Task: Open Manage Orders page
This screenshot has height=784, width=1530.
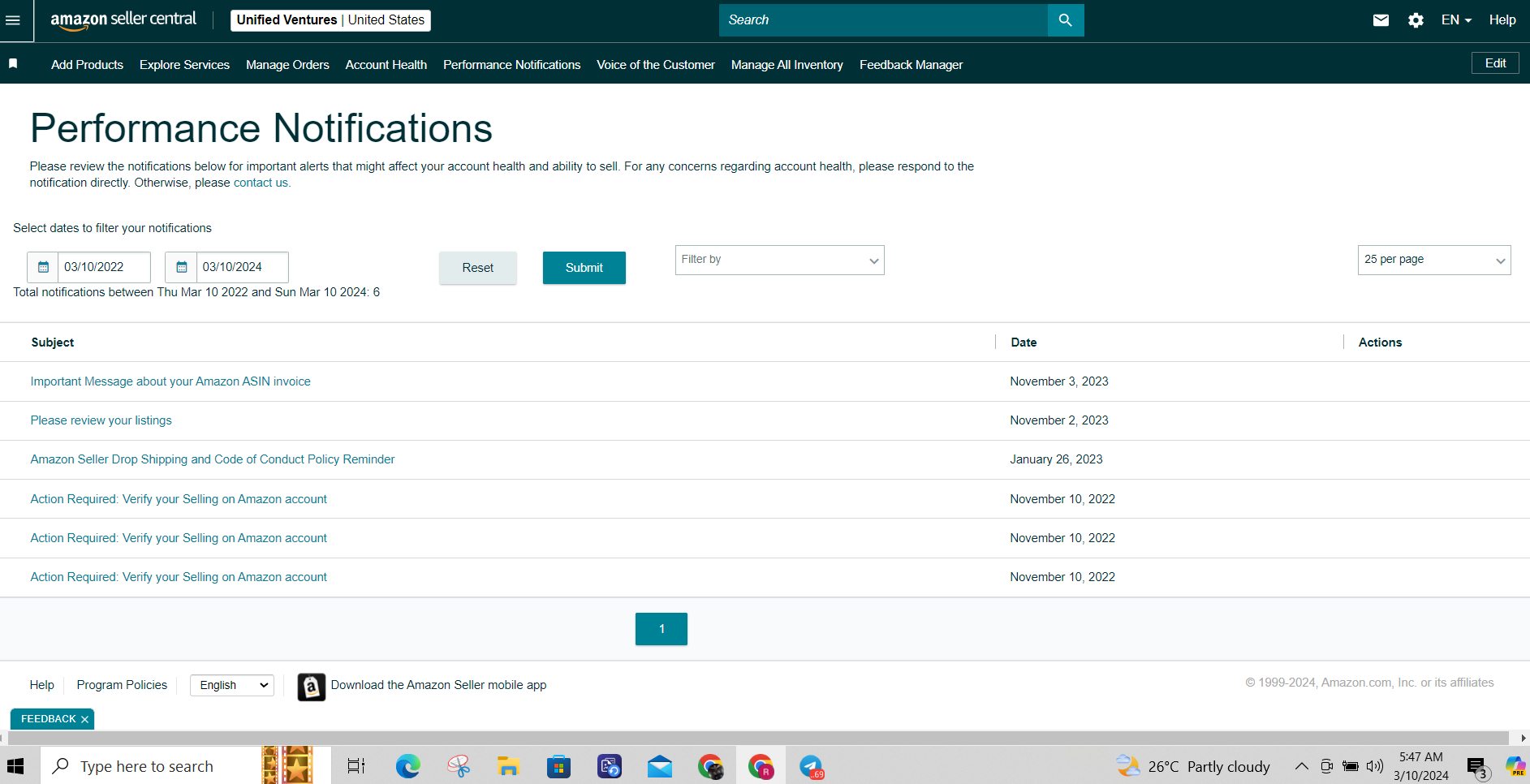Action: [287, 65]
